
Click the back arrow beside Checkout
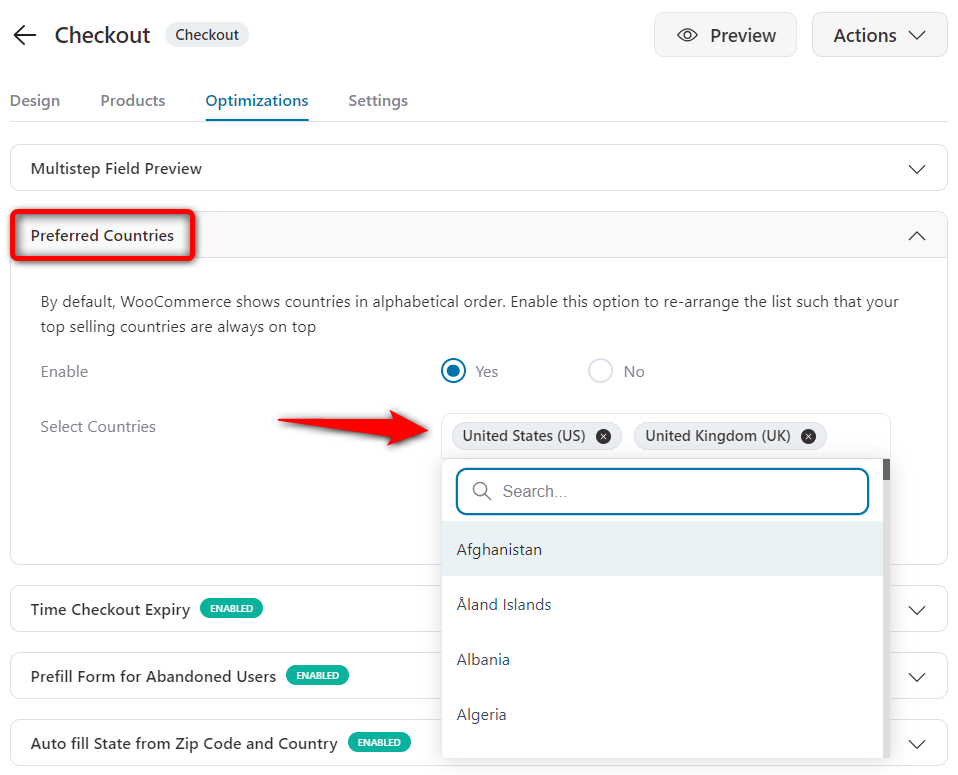pos(24,35)
